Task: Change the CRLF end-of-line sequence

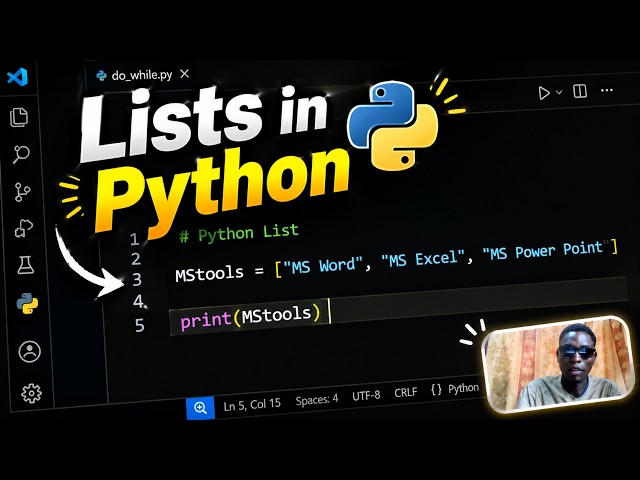Action: (406, 392)
